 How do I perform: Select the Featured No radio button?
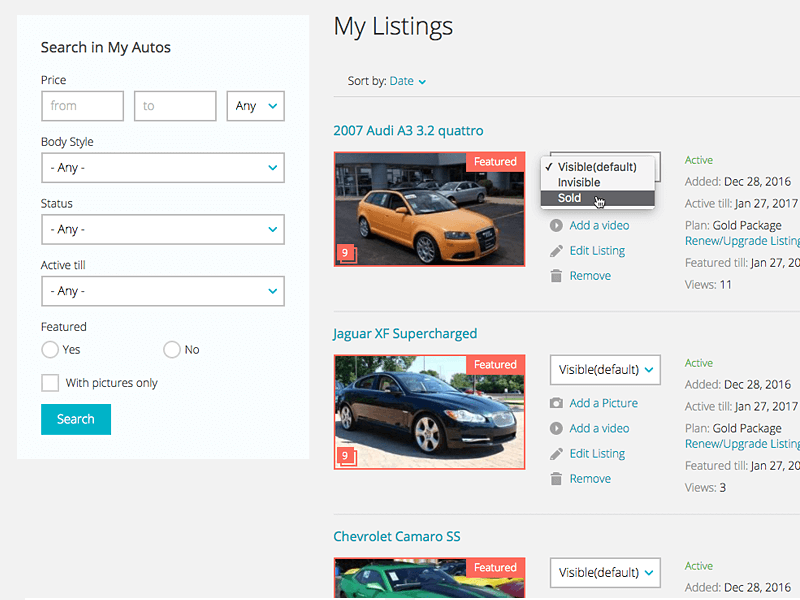(172, 349)
